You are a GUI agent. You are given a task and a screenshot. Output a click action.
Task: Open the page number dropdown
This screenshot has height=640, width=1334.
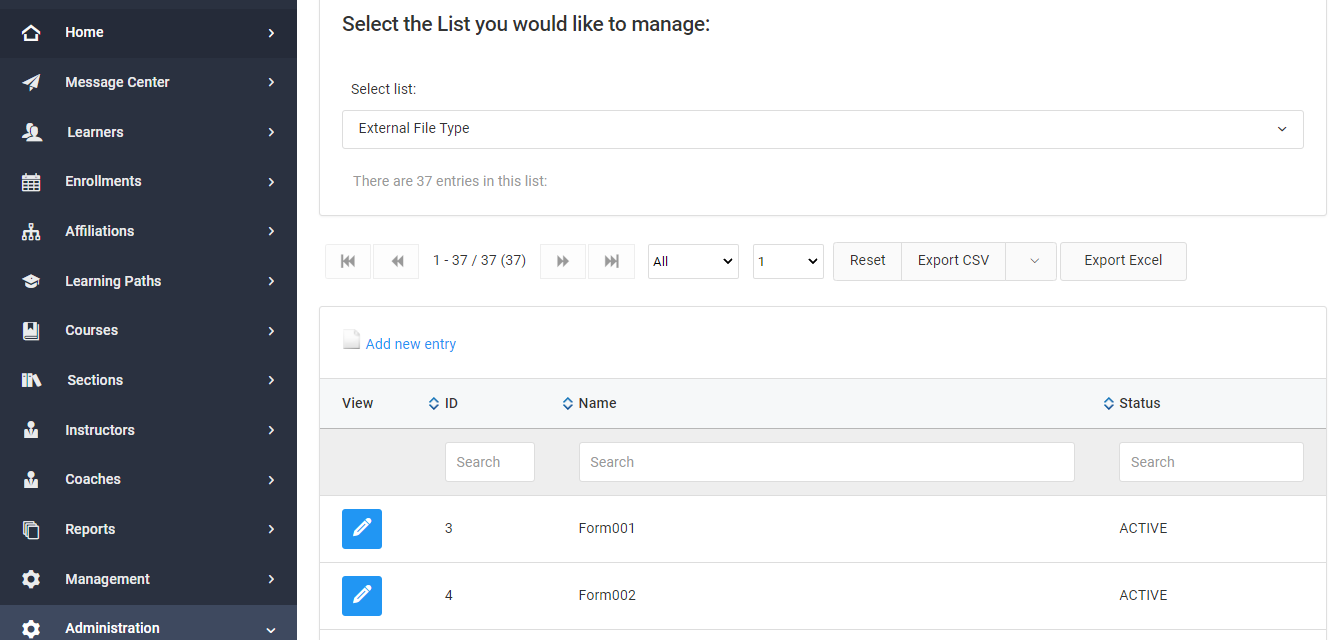[x=788, y=262]
